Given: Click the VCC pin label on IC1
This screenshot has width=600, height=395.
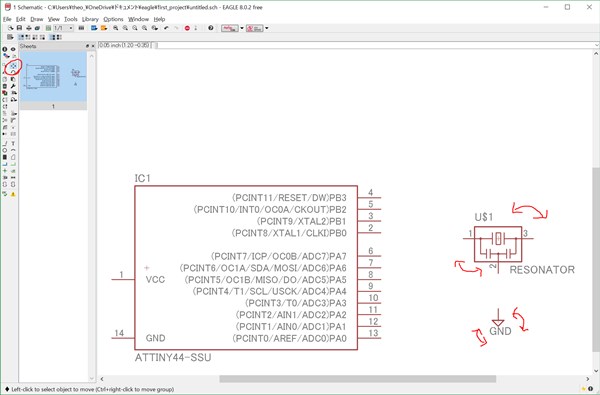Looking at the screenshot, I should point(155,280).
